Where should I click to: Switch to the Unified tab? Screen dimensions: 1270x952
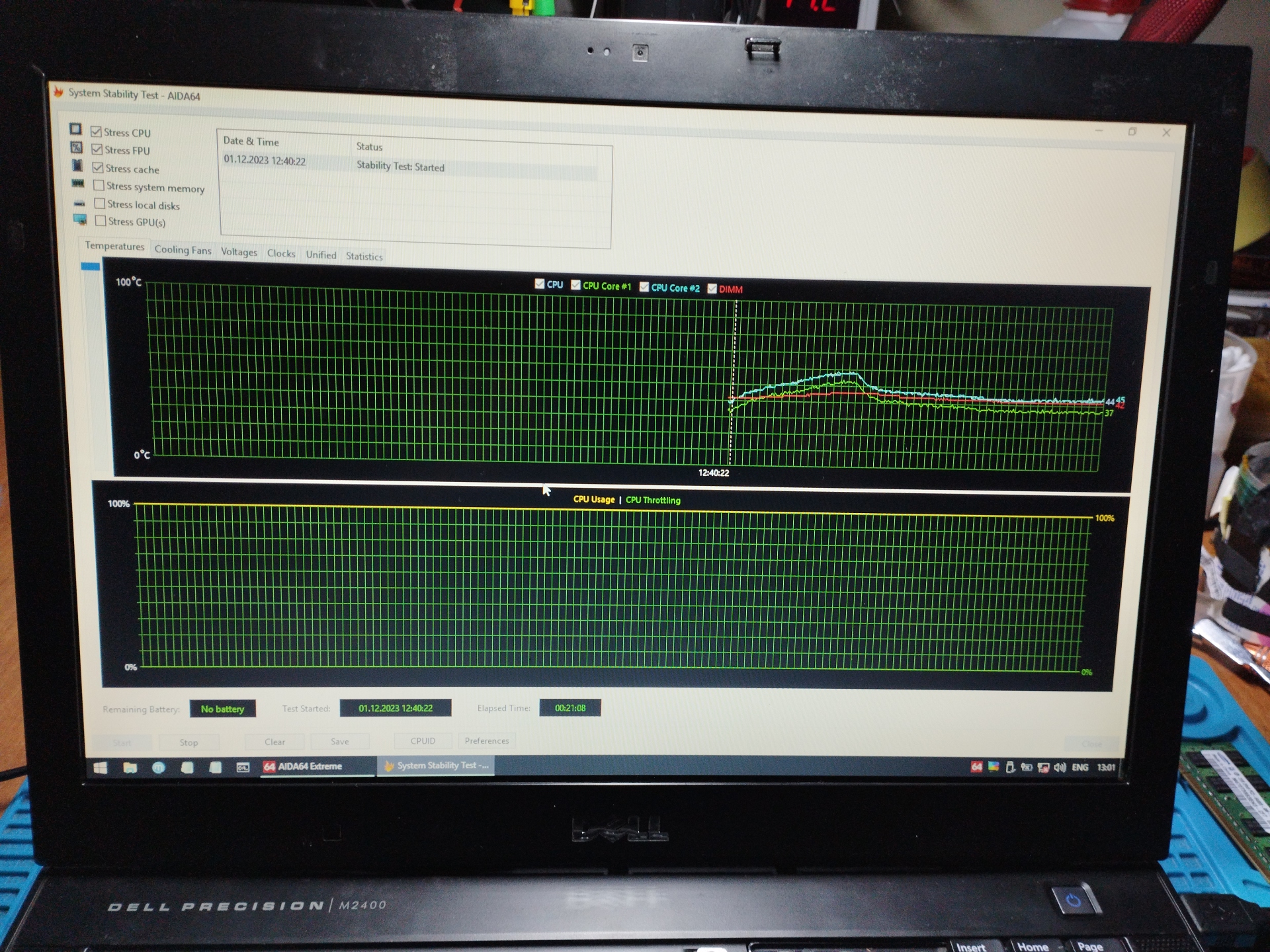321,255
